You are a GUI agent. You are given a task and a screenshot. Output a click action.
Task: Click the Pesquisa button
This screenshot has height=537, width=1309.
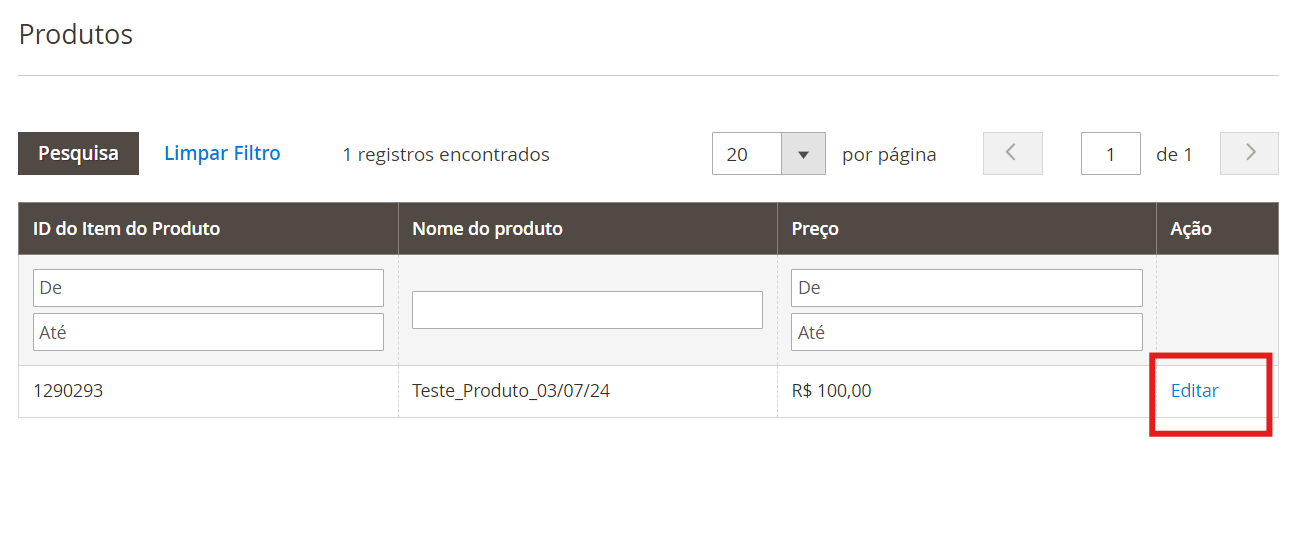click(78, 154)
